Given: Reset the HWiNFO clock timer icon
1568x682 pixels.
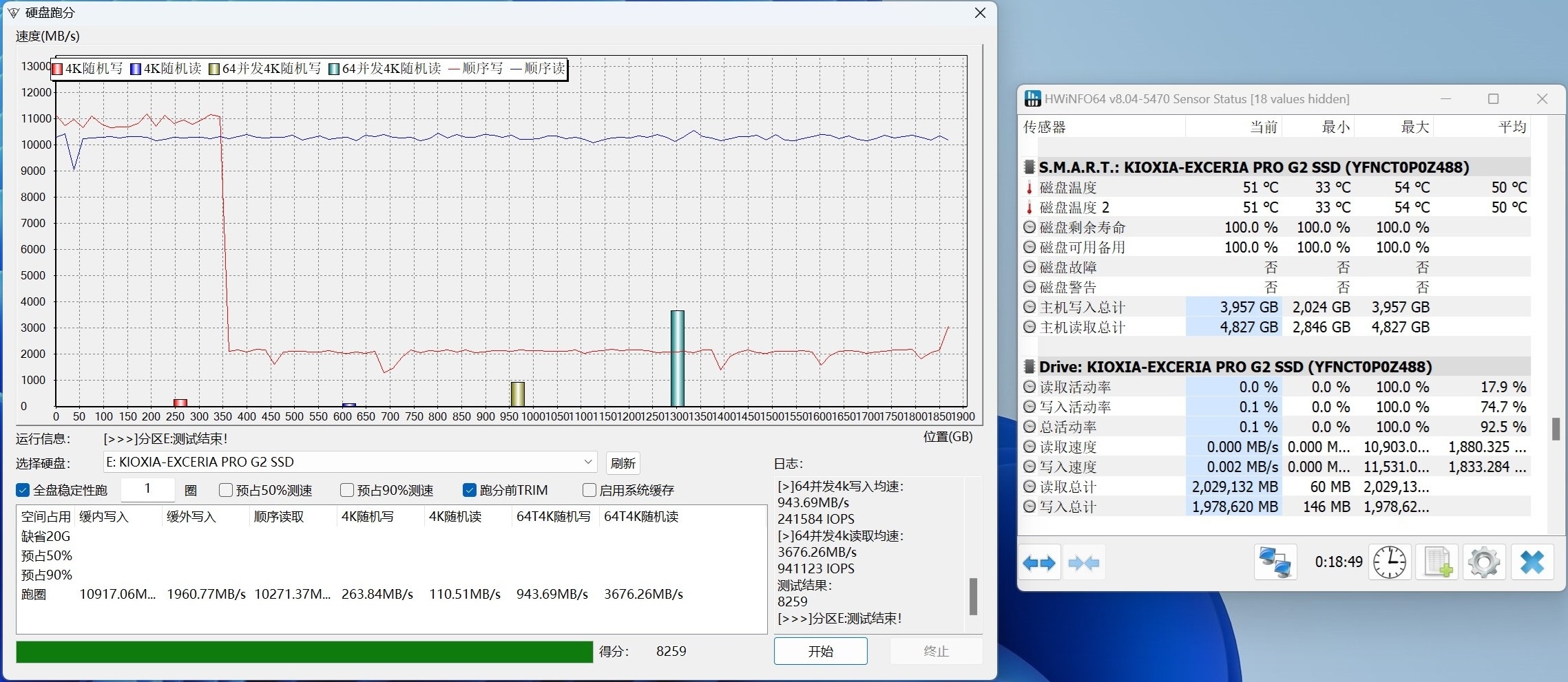Looking at the screenshot, I should (x=1390, y=563).
